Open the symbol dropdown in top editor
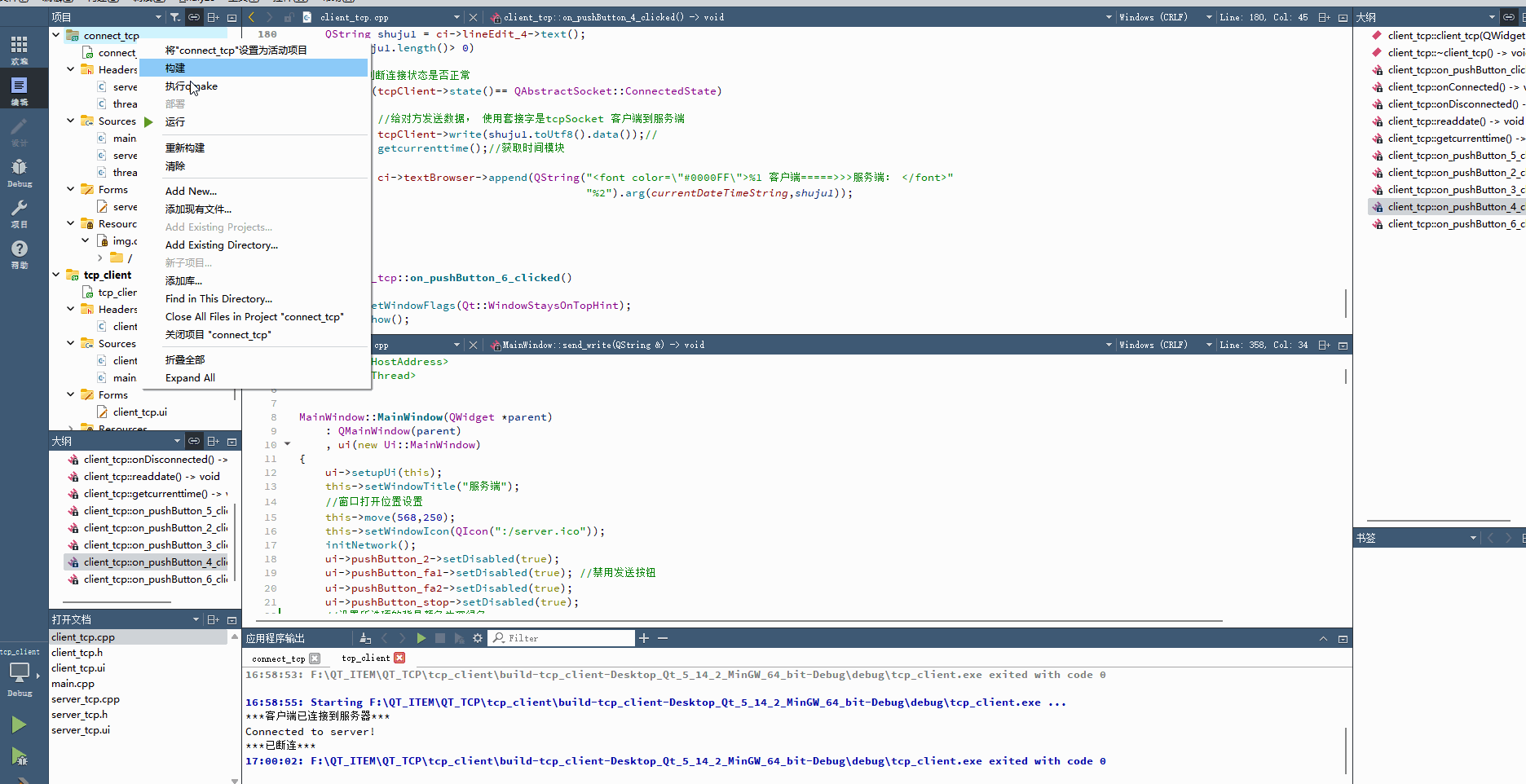 pos(1109,17)
